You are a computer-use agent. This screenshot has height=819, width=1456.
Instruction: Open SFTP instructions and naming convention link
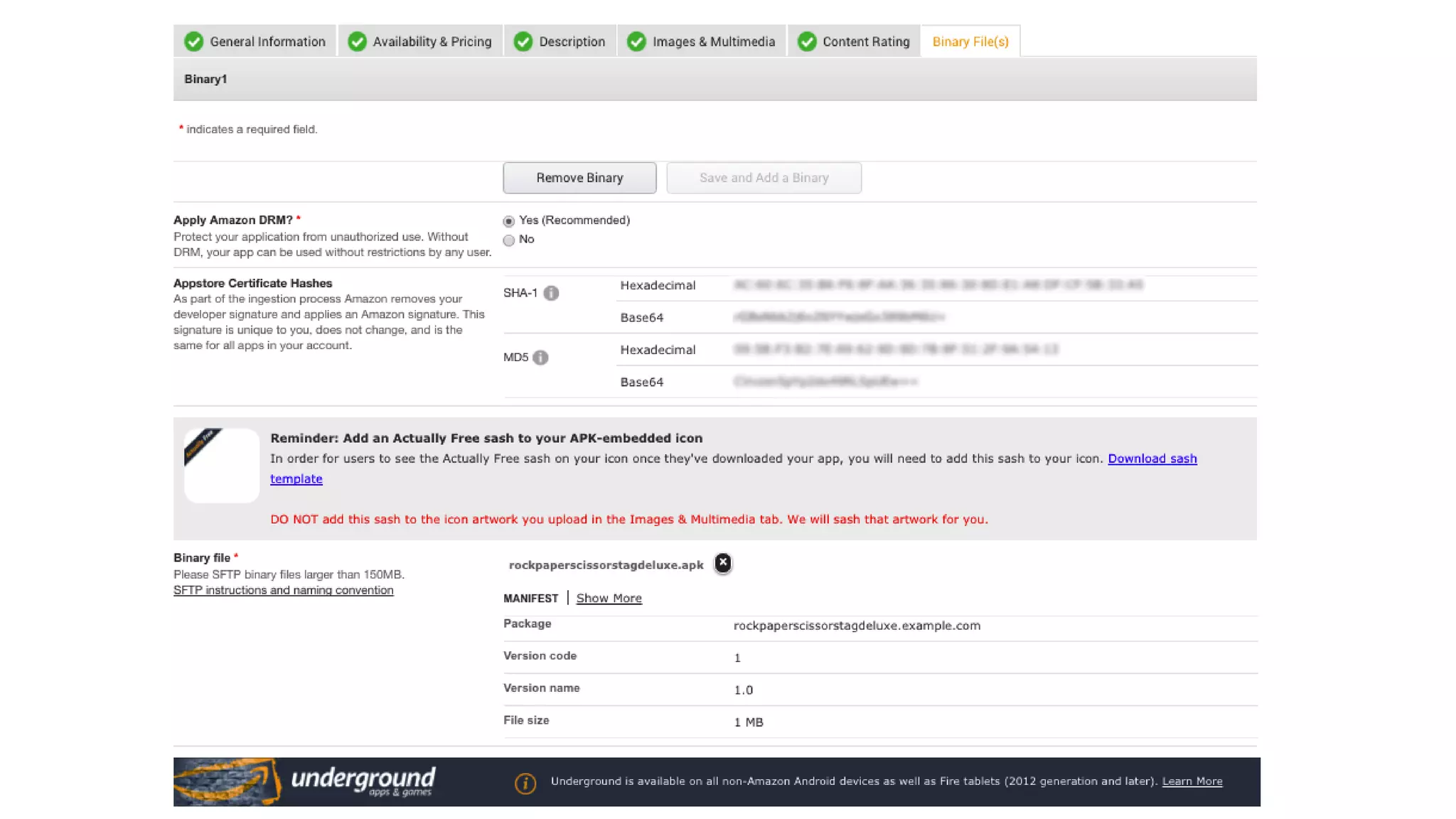(283, 590)
